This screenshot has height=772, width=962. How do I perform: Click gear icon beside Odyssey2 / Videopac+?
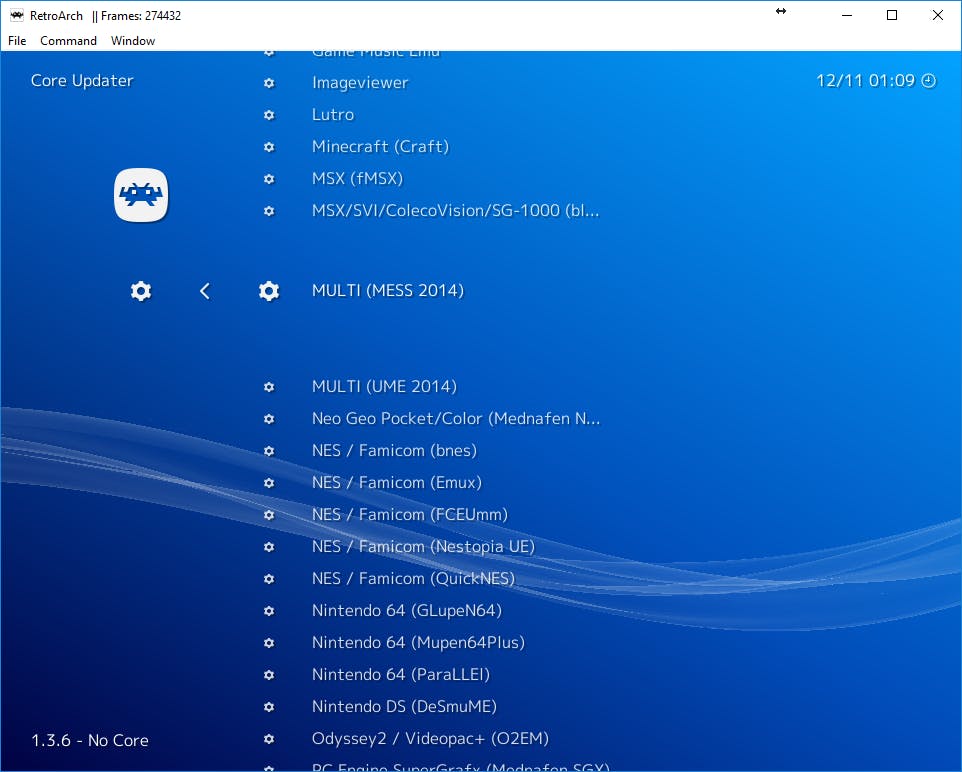coord(269,739)
